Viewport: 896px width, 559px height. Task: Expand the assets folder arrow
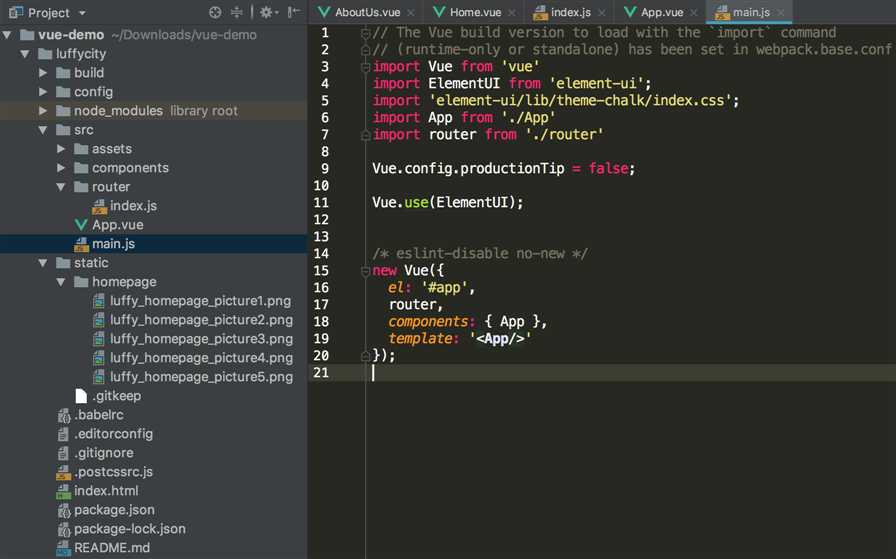(x=61, y=149)
